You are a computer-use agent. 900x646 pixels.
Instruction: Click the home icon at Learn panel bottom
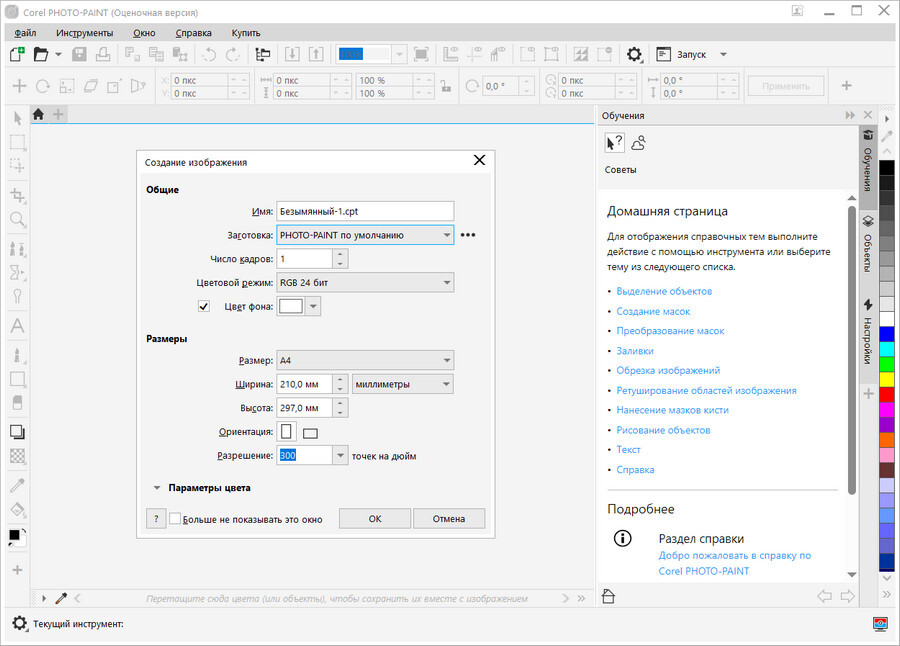click(x=608, y=596)
